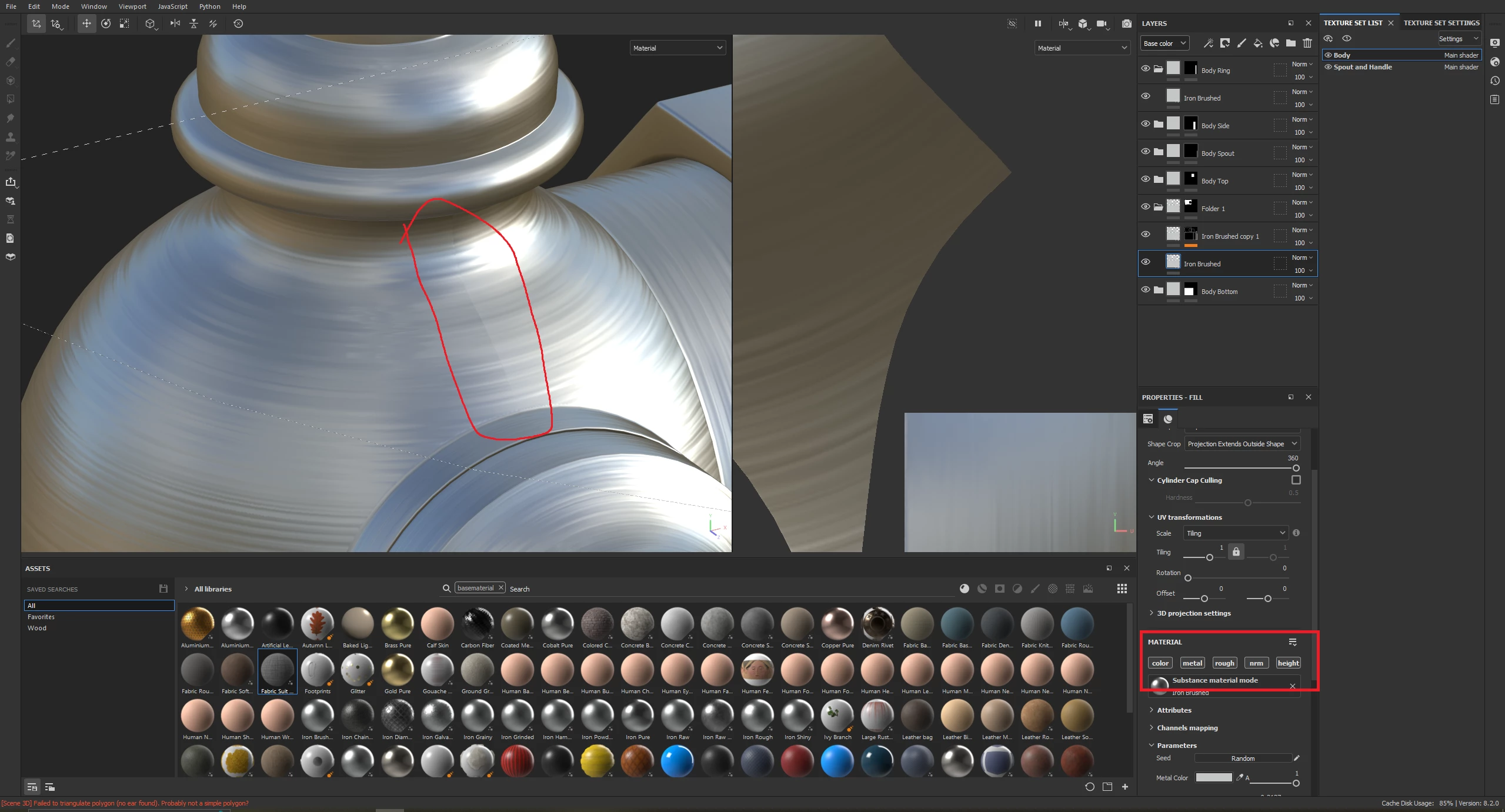Select the Eraser tool in left toolbar
The height and width of the screenshot is (812, 1505).
pos(10,62)
